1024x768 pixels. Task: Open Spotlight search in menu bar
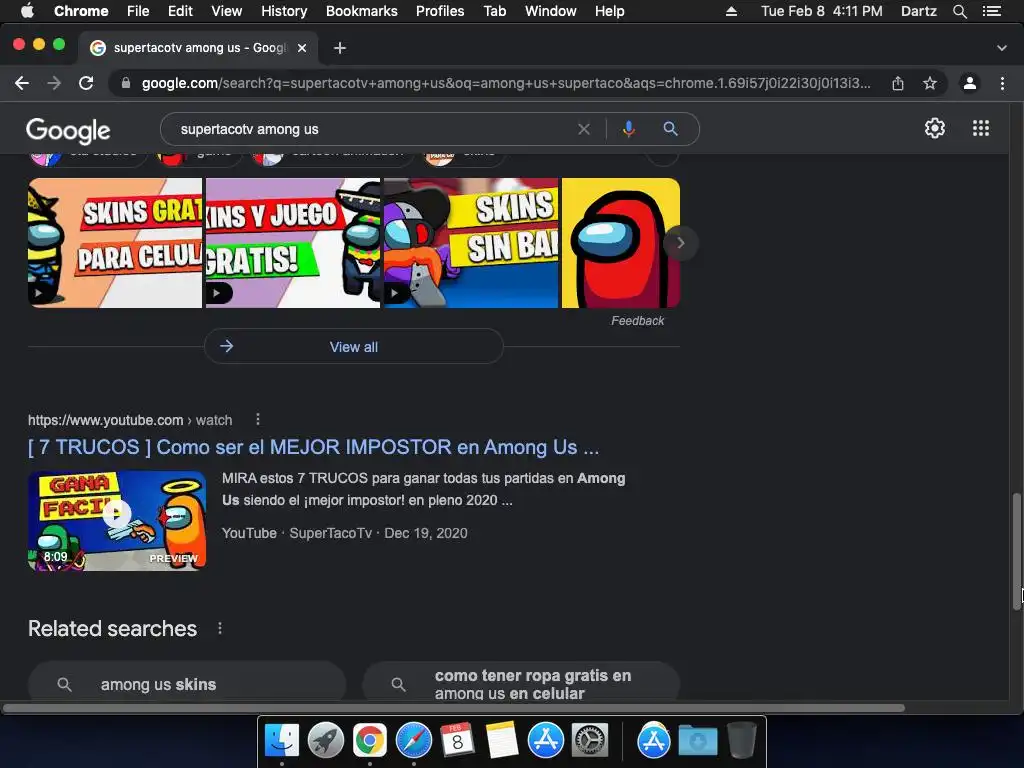(x=959, y=11)
